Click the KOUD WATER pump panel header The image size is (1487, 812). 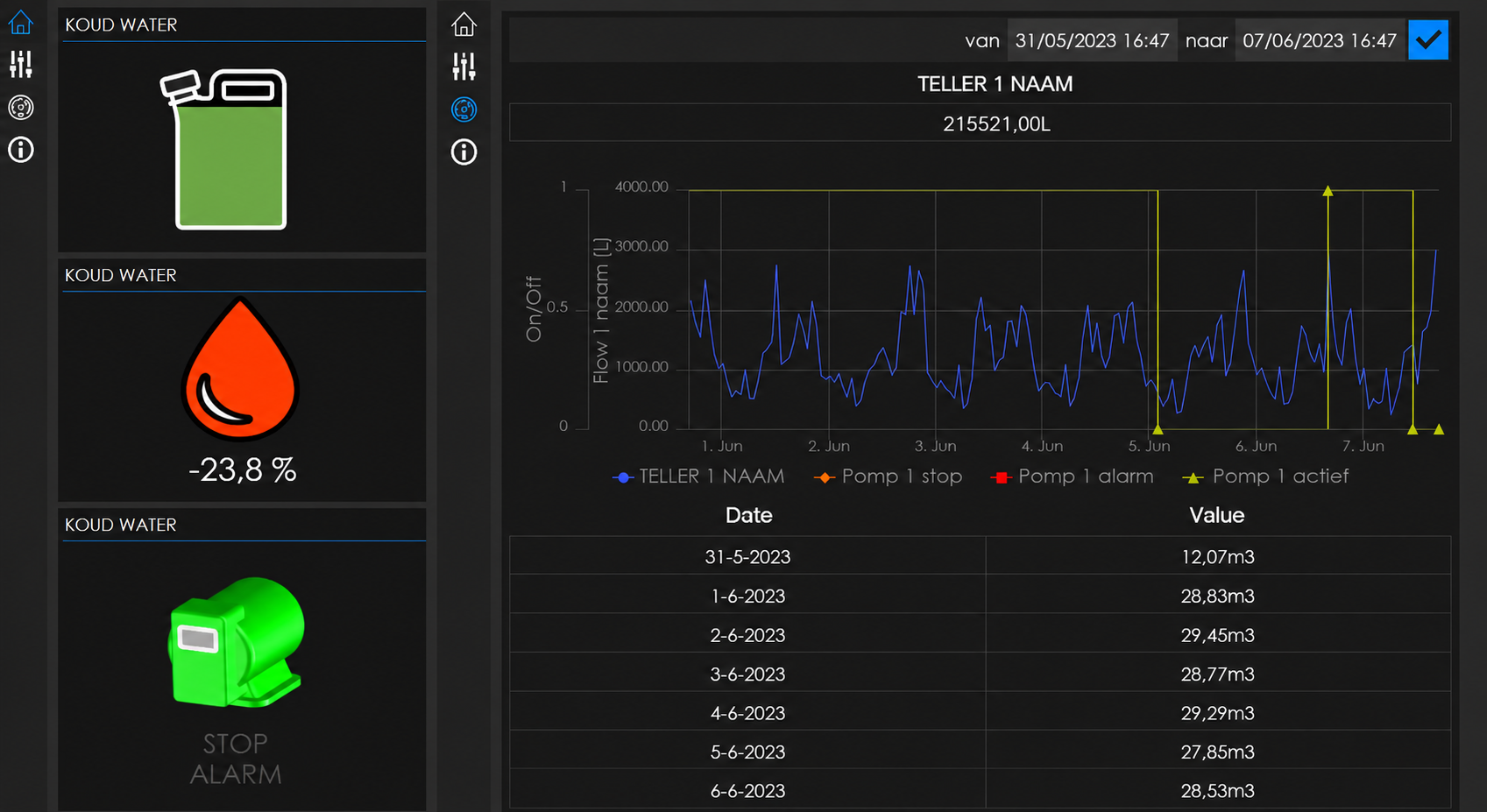[x=121, y=525]
